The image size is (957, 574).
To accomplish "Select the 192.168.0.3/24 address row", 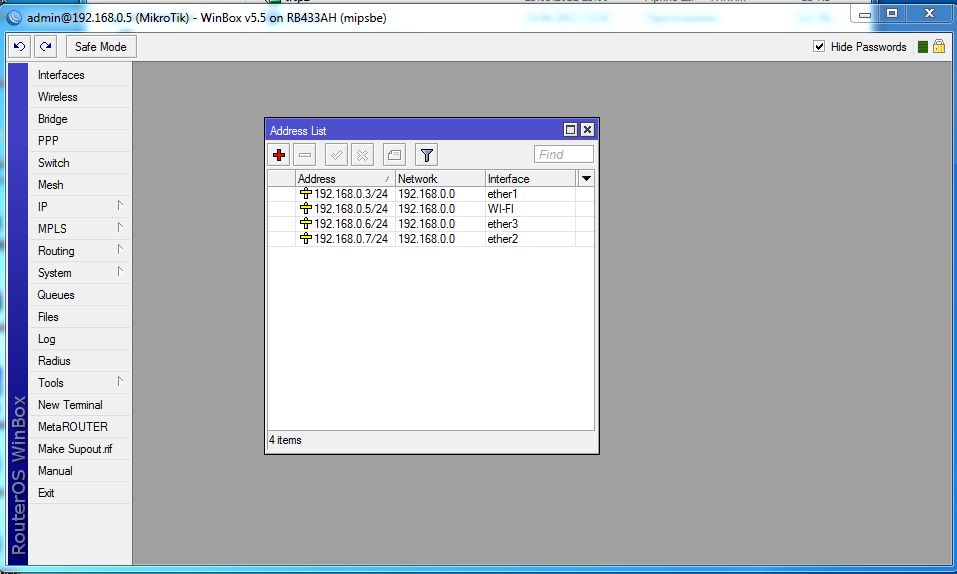I will 430,194.
